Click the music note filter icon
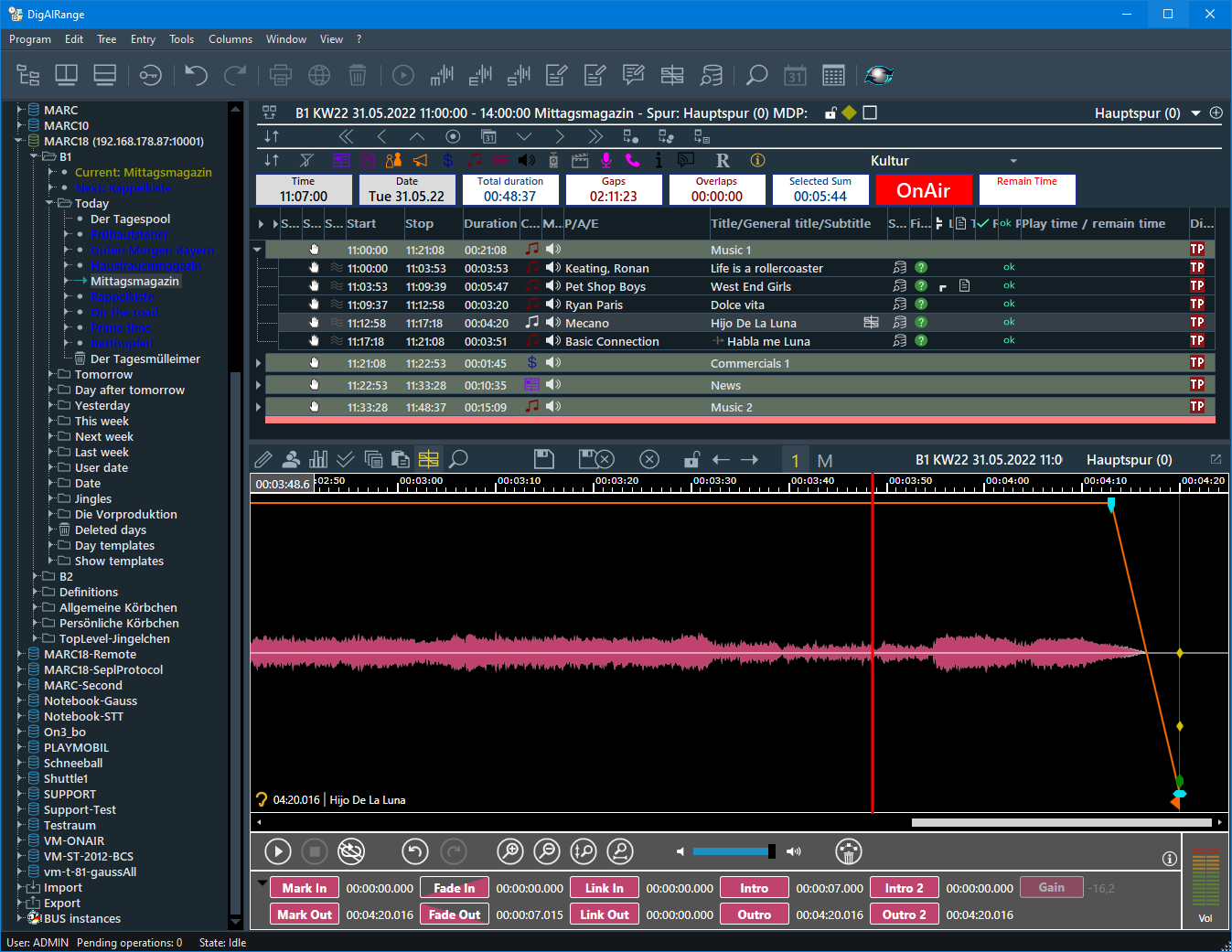Screen dimensions: 1232x952 click(474, 160)
